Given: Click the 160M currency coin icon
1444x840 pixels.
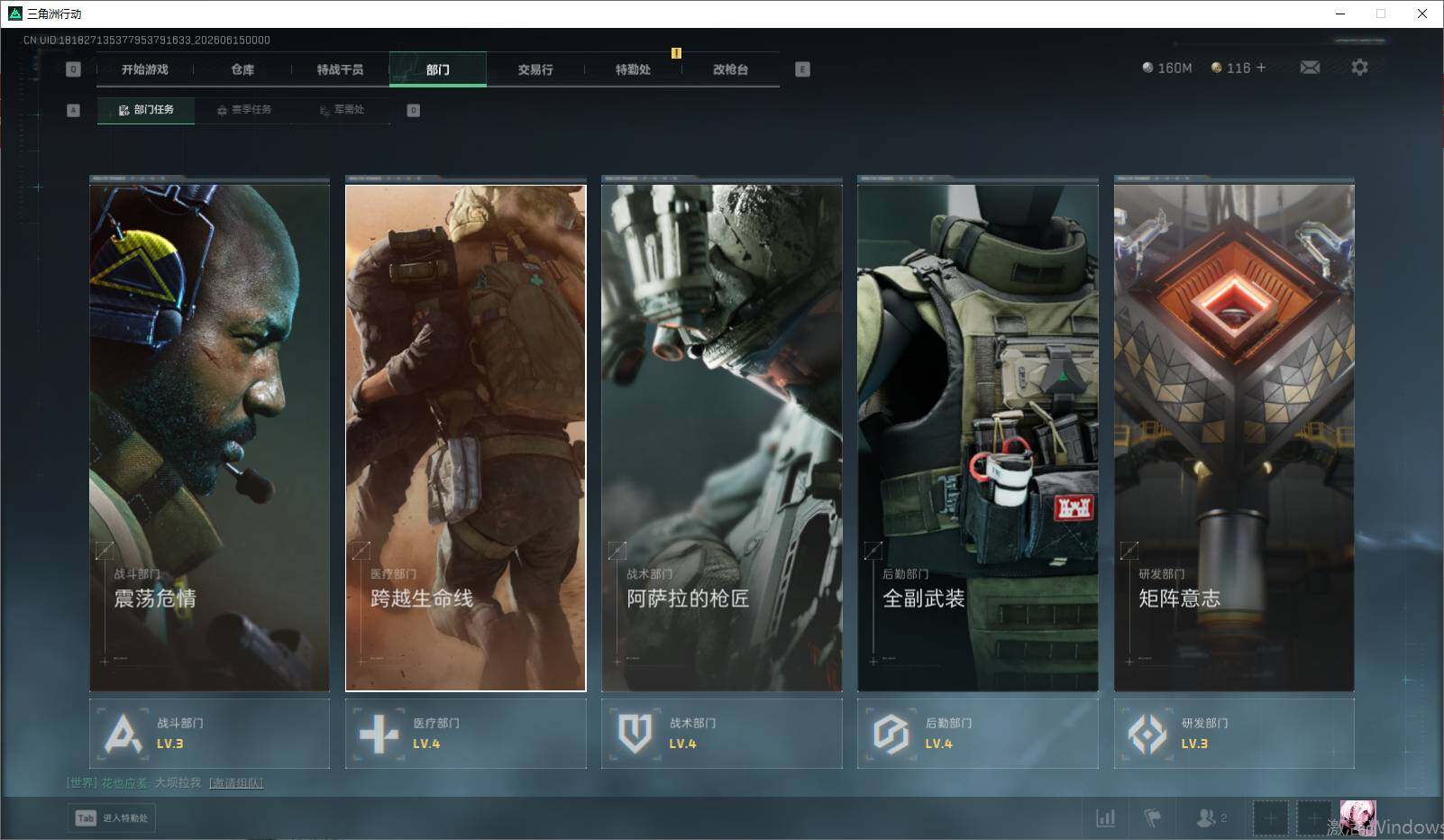Looking at the screenshot, I should (1147, 68).
